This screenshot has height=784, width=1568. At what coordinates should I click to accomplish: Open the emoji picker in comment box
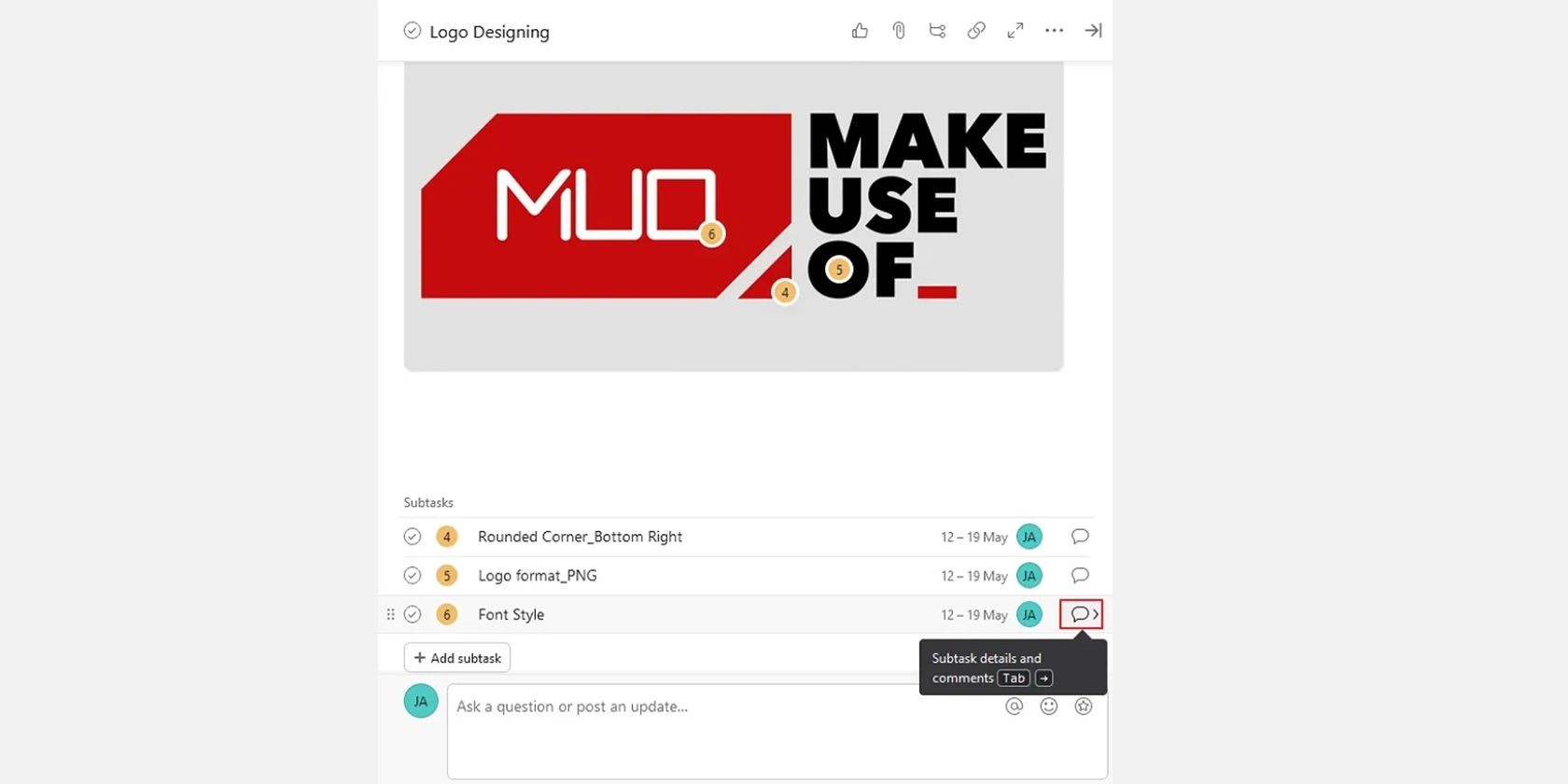pos(1049,707)
